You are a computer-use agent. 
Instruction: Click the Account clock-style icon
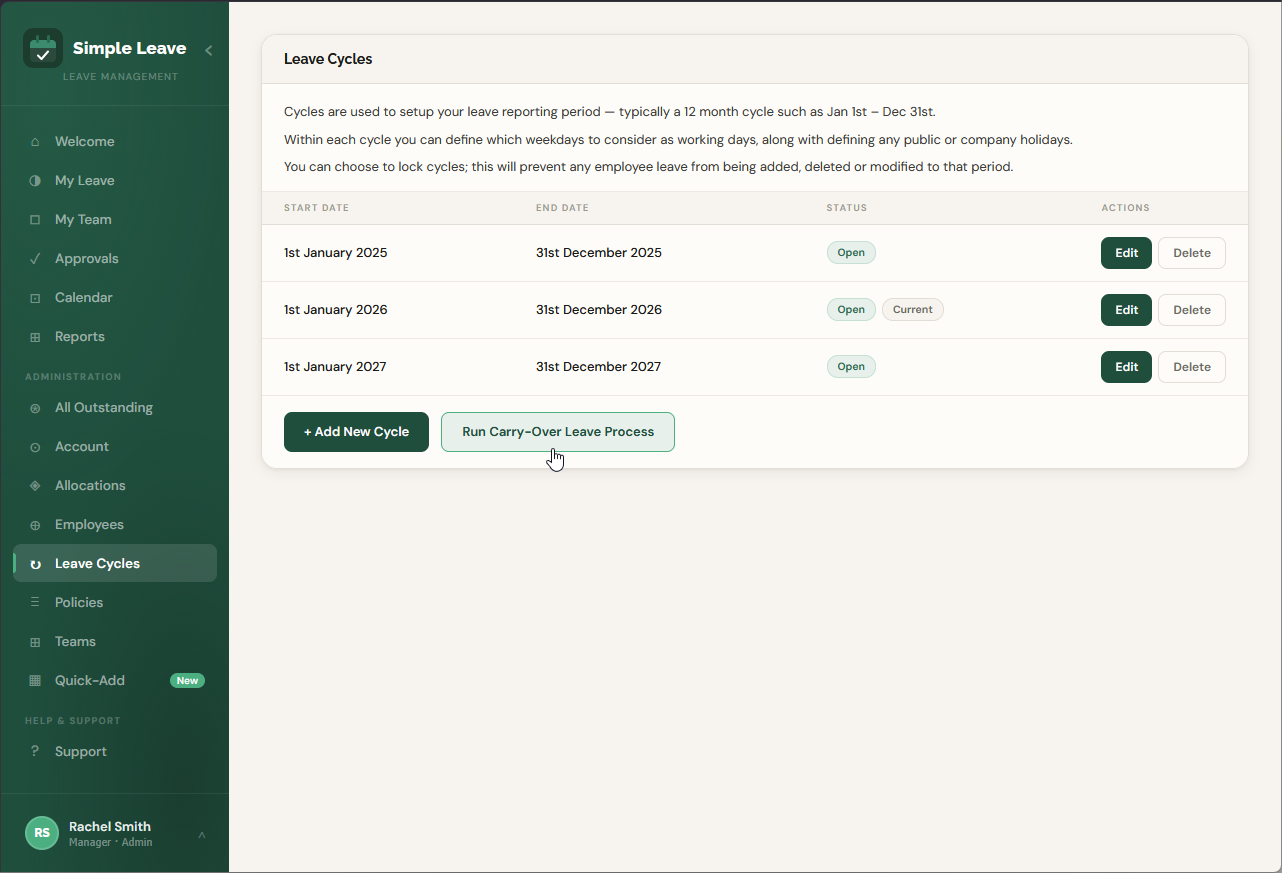pos(35,447)
